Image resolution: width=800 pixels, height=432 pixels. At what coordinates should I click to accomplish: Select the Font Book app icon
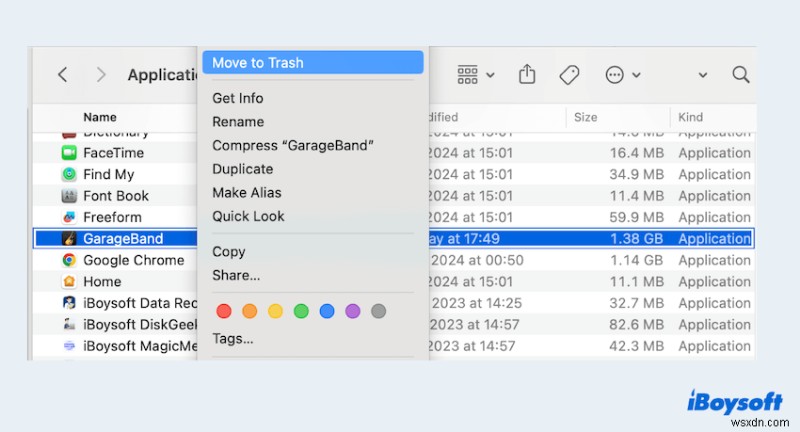(x=69, y=195)
